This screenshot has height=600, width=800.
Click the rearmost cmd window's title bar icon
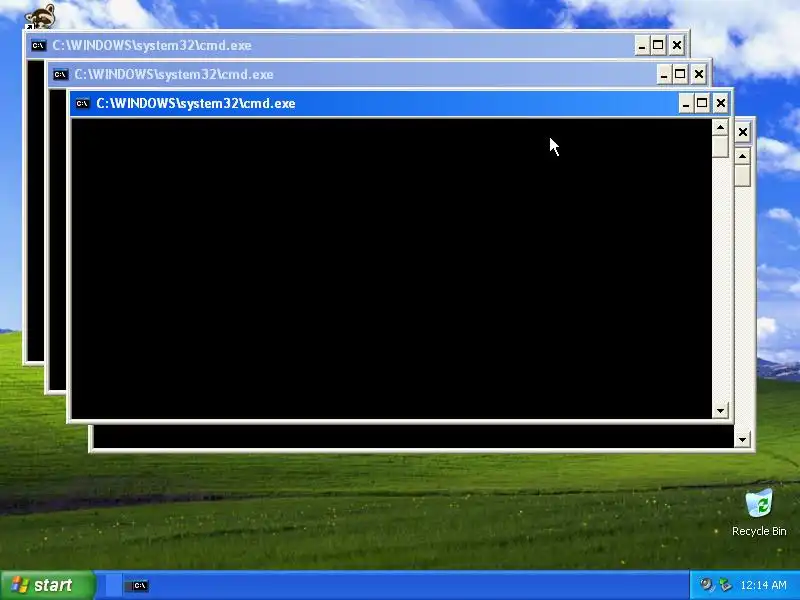pos(38,45)
